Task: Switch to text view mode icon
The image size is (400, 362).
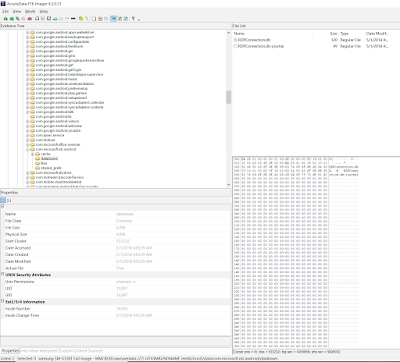Action: [x=119, y=19]
